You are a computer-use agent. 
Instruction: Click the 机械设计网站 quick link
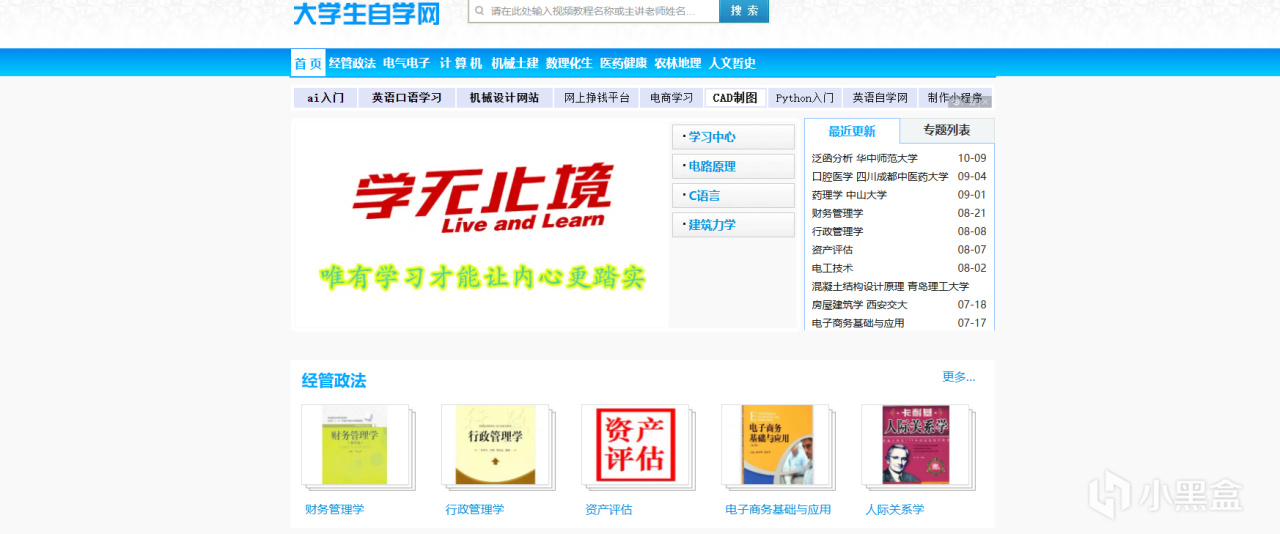click(x=504, y=98)
